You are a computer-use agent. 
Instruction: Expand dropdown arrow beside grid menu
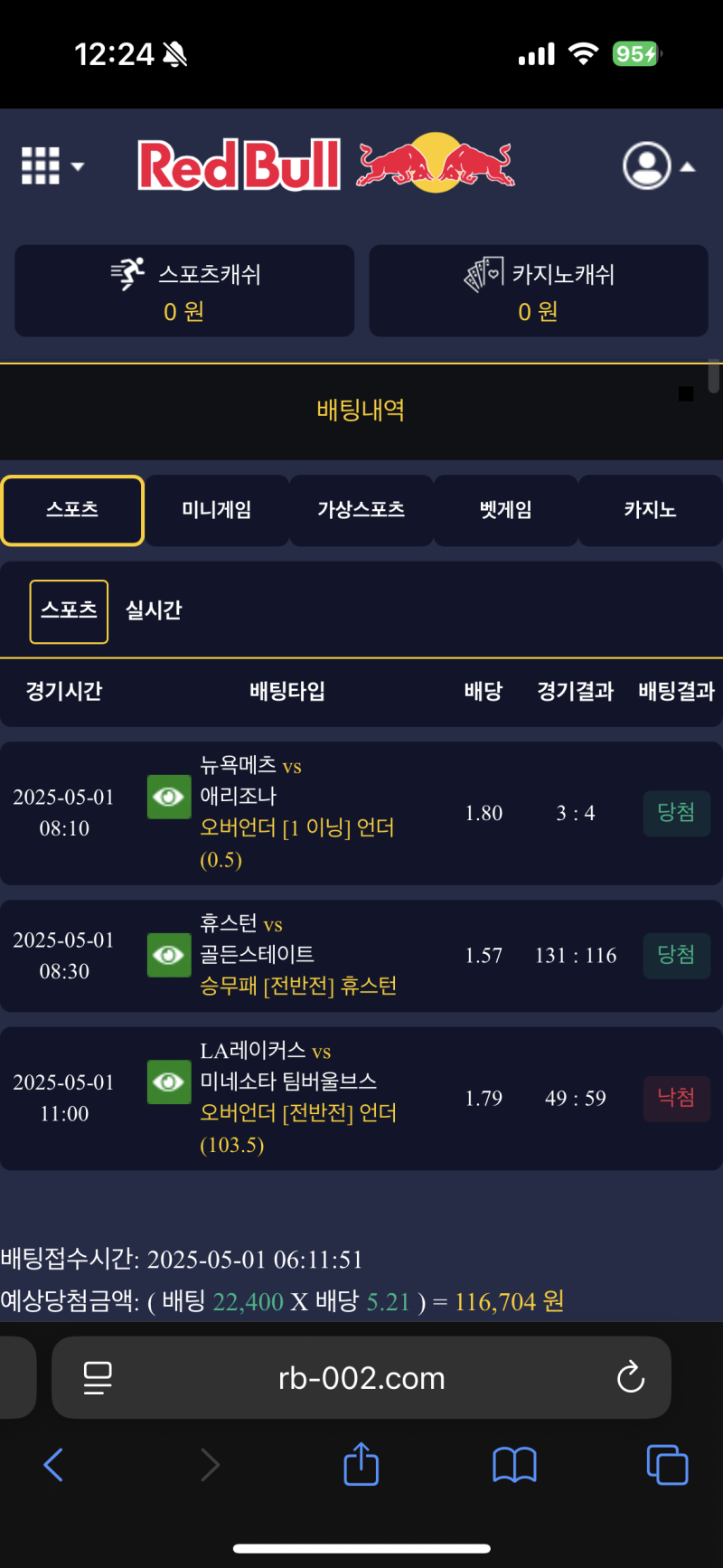pyautogui.click(x=78, y=166)
